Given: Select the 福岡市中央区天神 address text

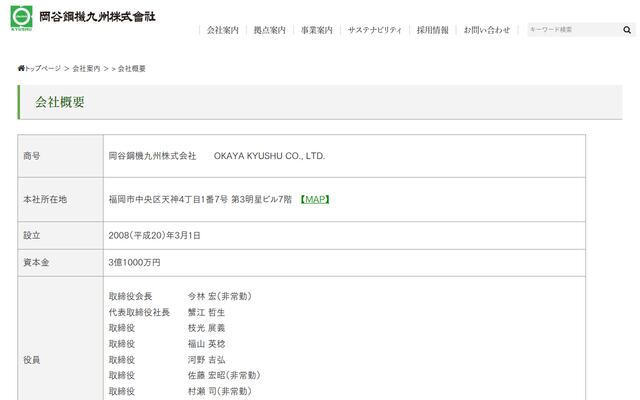Looking at the screenshot, I should pos(200,199).
